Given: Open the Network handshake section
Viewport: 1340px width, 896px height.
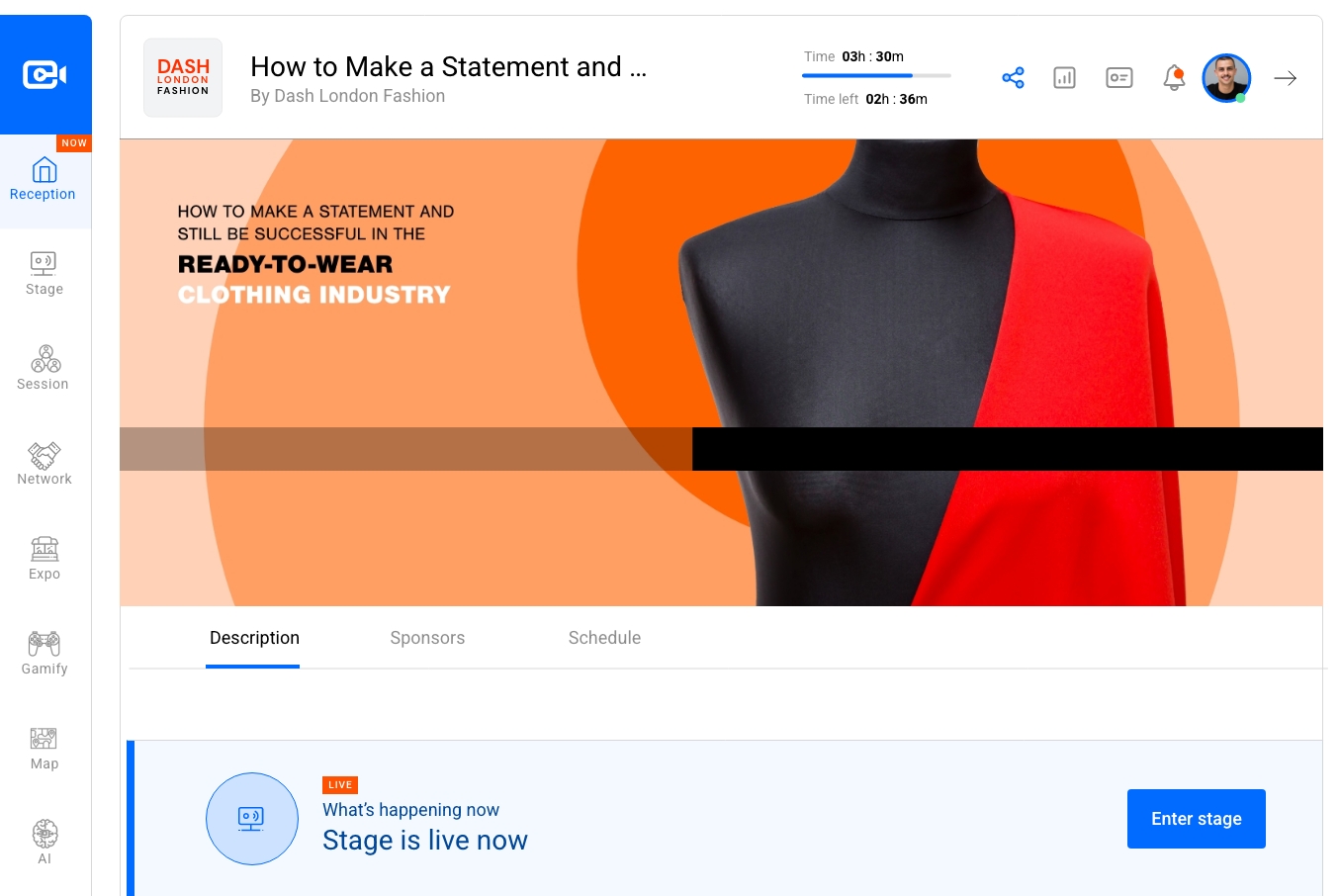Looking at the screenshot, I should point(45,464).
